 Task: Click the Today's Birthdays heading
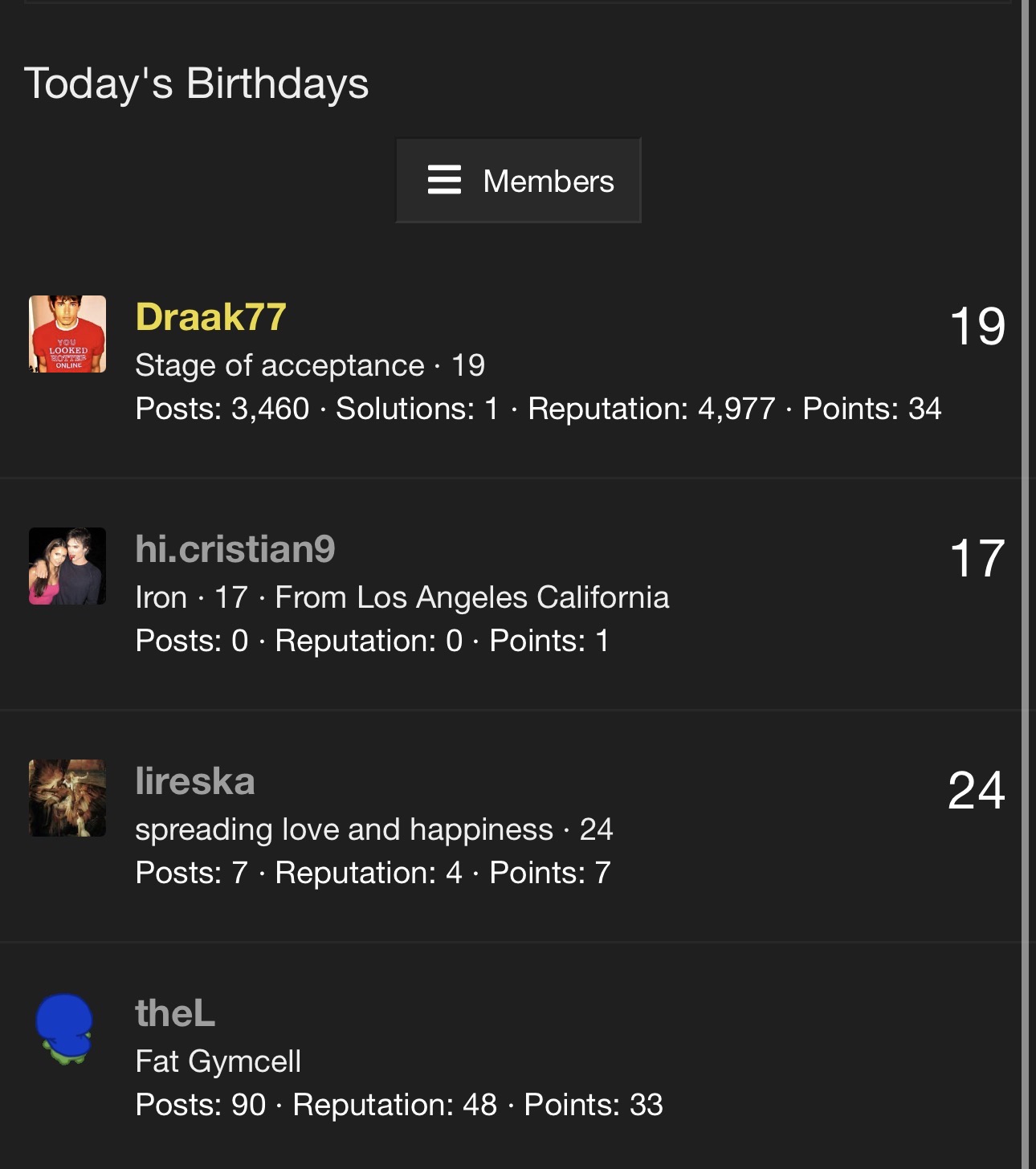tap(196, 83)
